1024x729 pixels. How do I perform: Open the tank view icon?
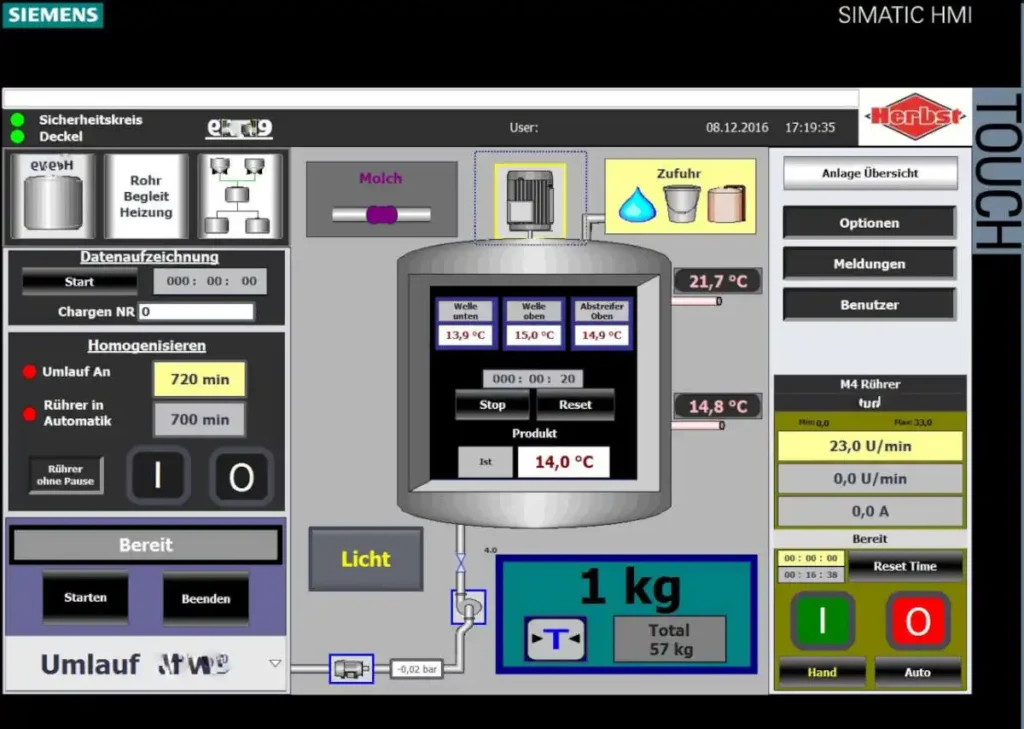[53, 195]
